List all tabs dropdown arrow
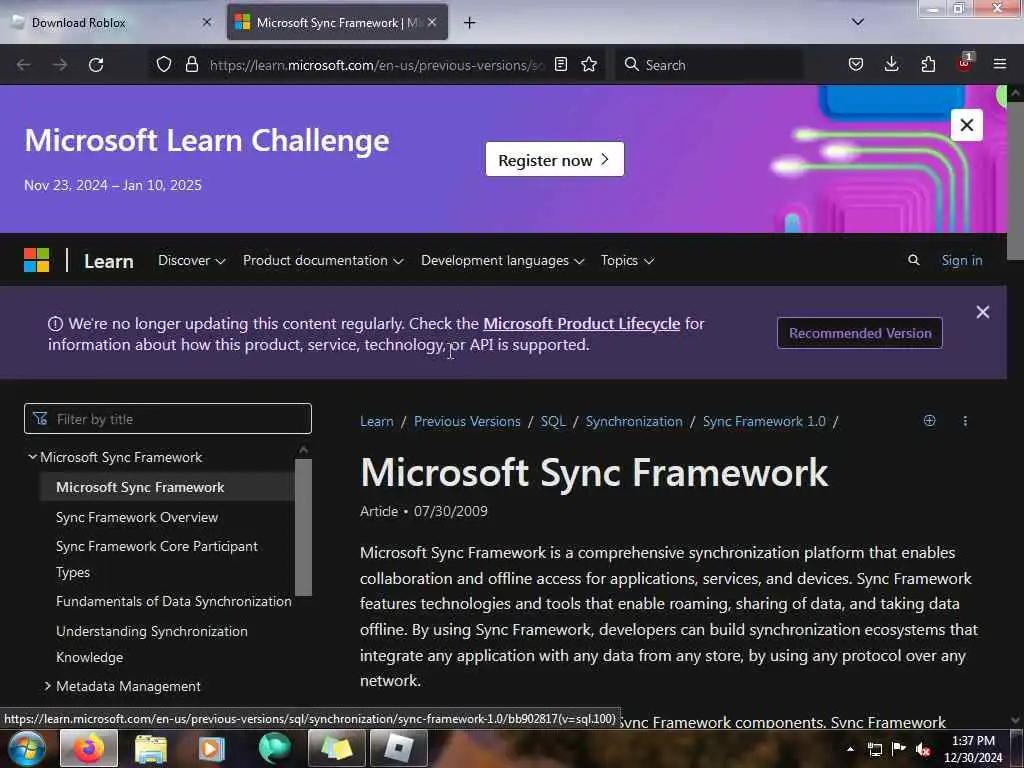Screen dimensions: 1024x768 click(x=858, y=22)
